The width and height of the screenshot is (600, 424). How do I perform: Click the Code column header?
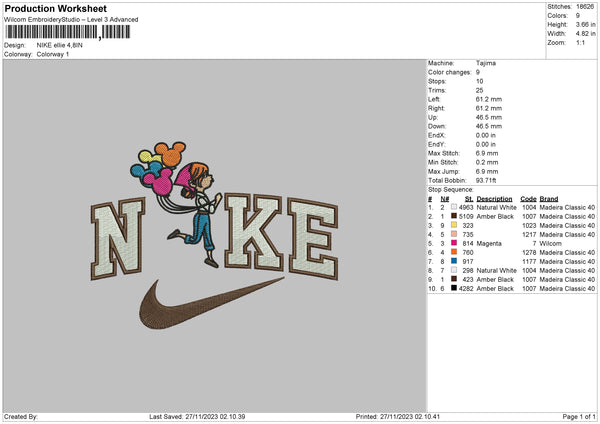click(528, 199)
